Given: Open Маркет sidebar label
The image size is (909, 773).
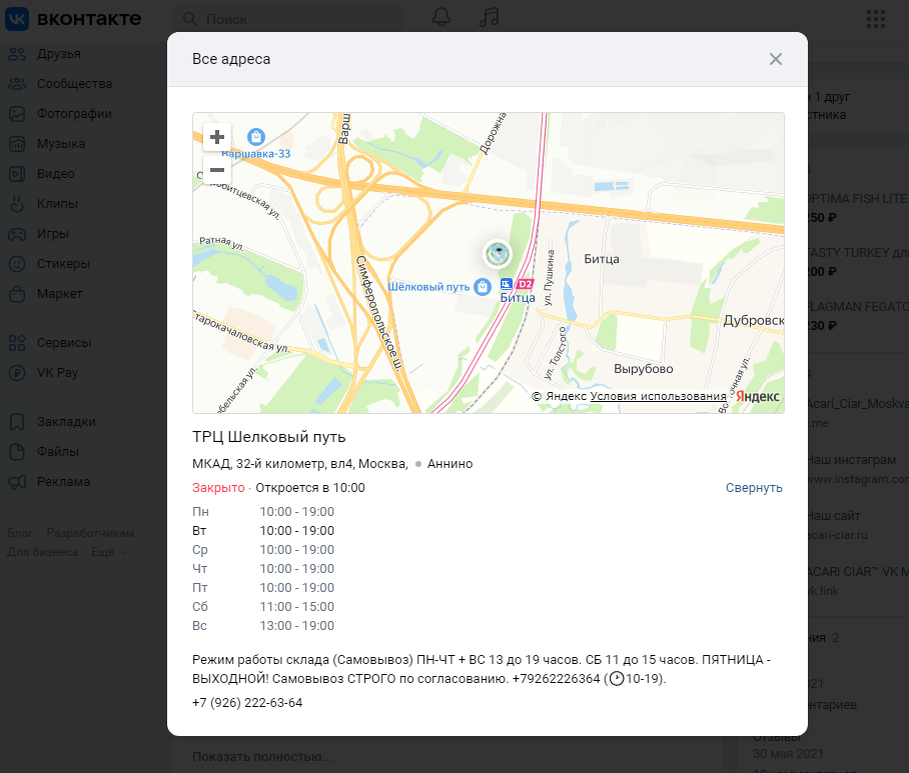Looking at the screenshot, I should click(60, 294).
